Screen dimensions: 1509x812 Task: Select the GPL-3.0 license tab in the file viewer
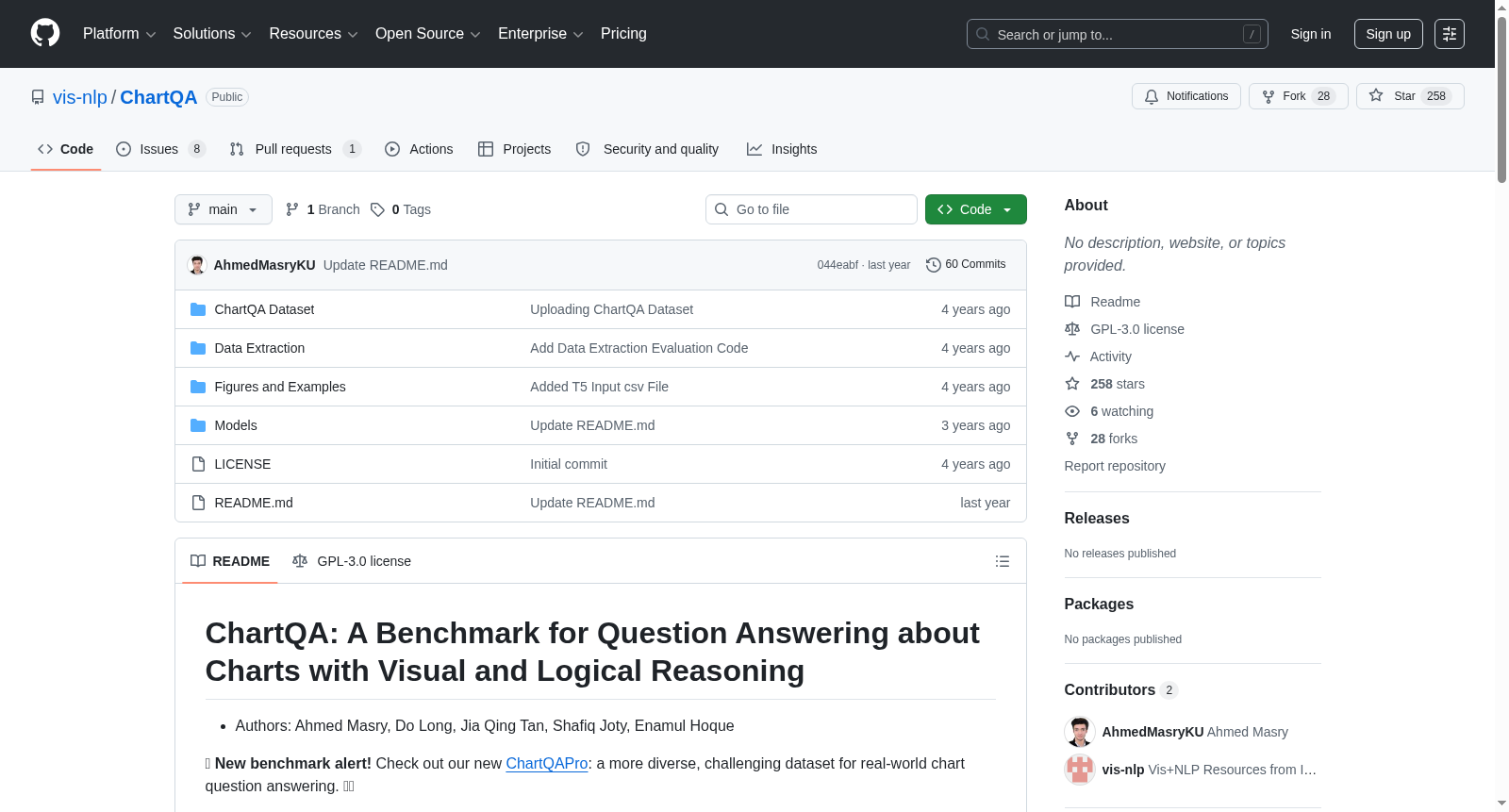click(352, 561)
